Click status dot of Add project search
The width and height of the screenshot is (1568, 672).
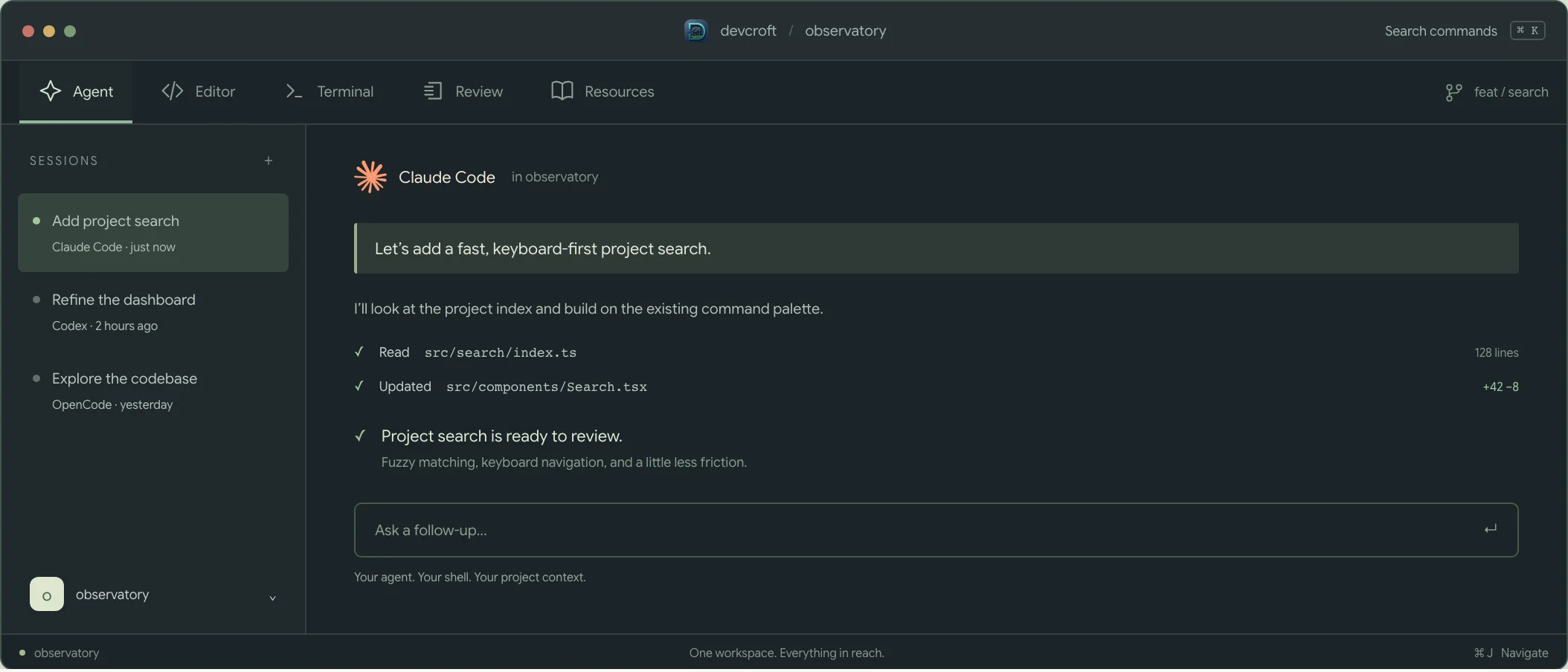coord(36,221)
